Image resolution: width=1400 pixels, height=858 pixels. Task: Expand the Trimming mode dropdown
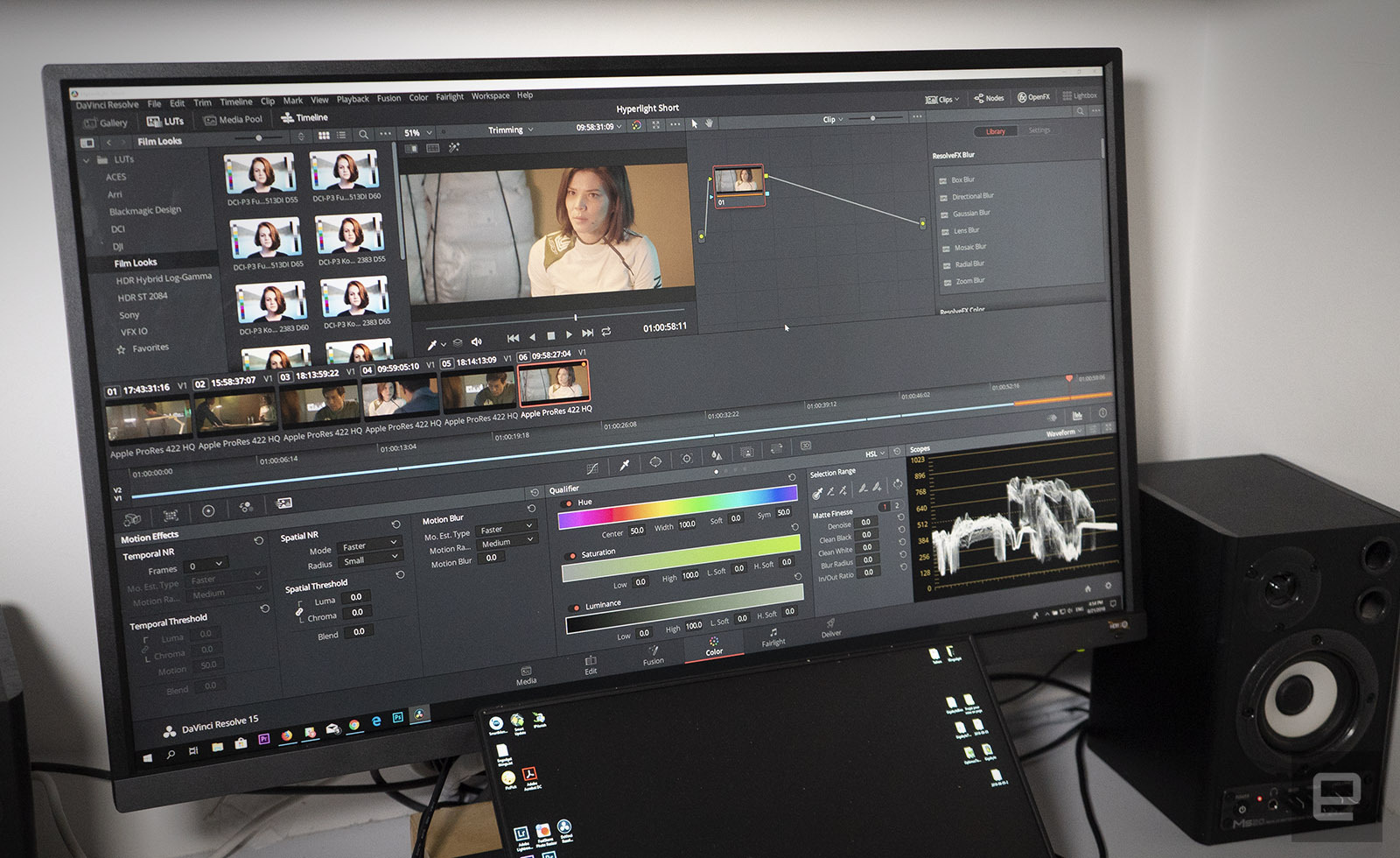pyautogui.click(x=510, y=130)
